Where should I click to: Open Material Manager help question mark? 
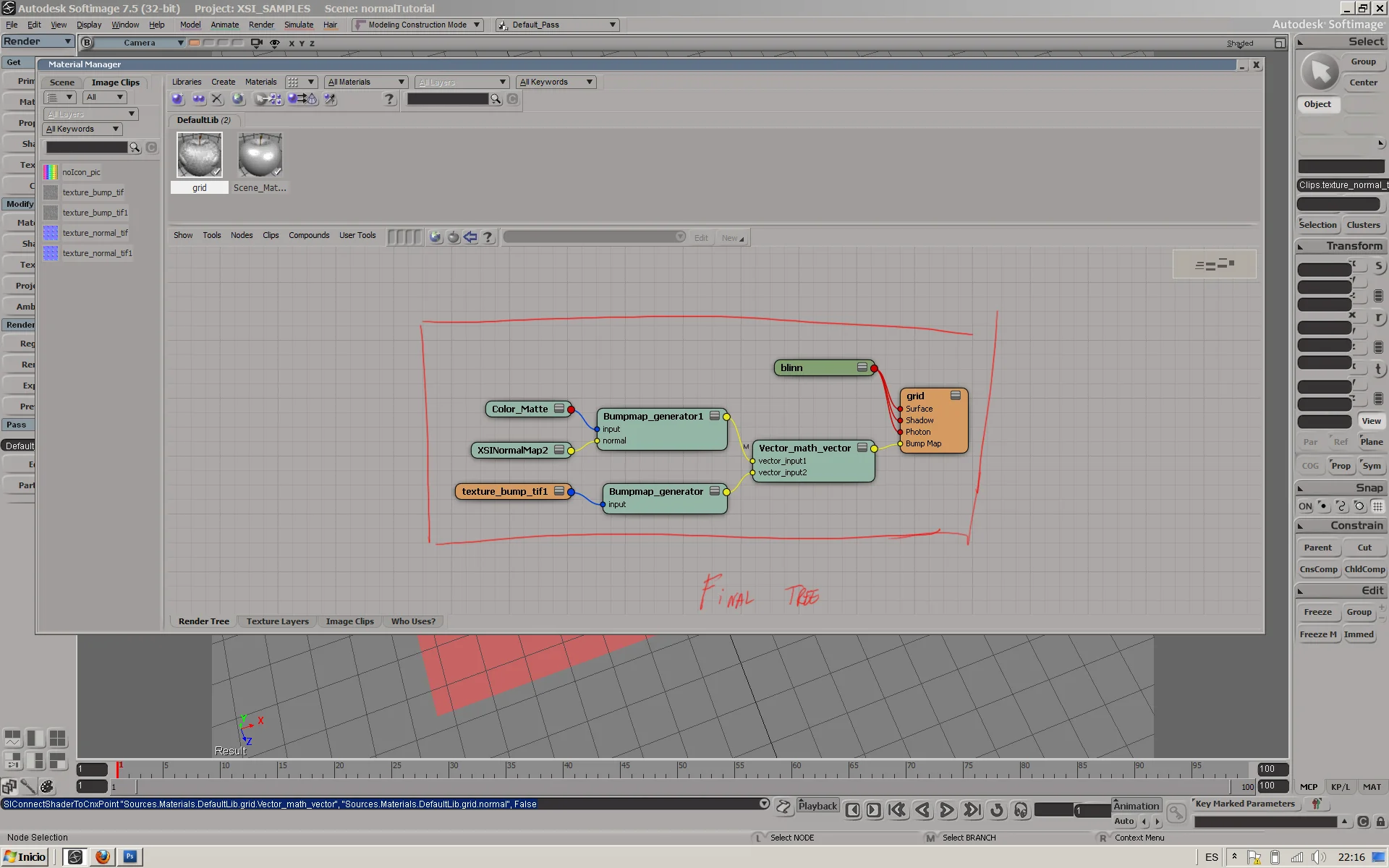pyautogui.click(x=389, y=99)
